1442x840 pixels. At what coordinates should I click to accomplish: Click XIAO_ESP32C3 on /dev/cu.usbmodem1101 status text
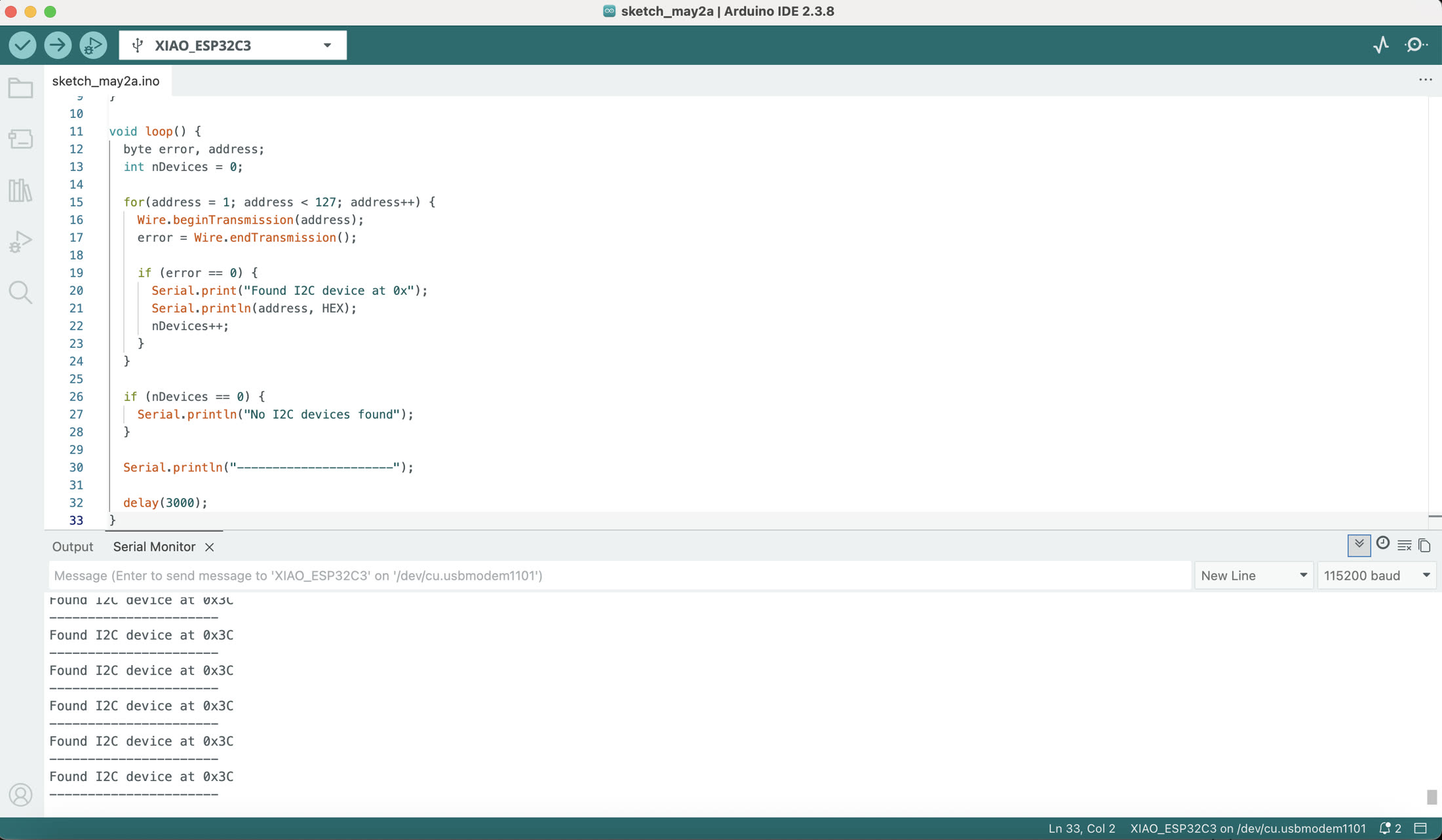pos(1248,828)
